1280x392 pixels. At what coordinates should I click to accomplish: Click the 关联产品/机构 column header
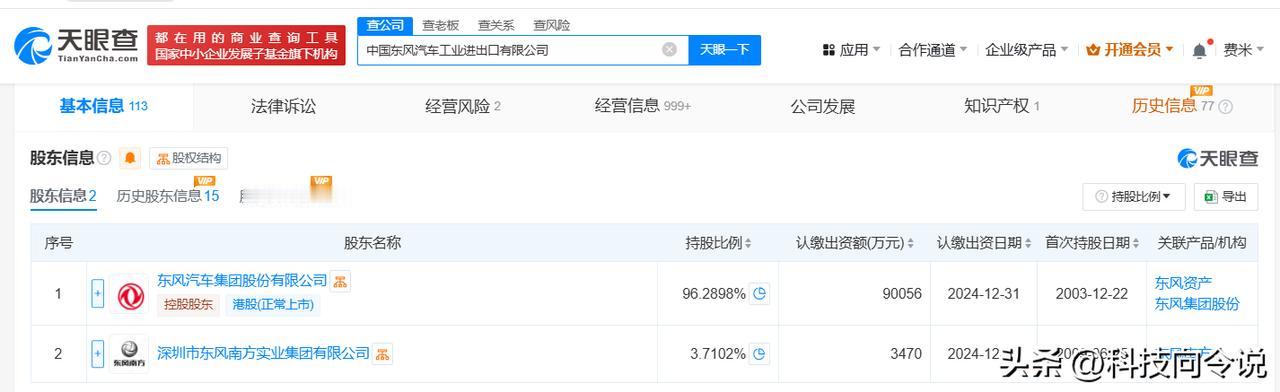(x=1202, y=243)
